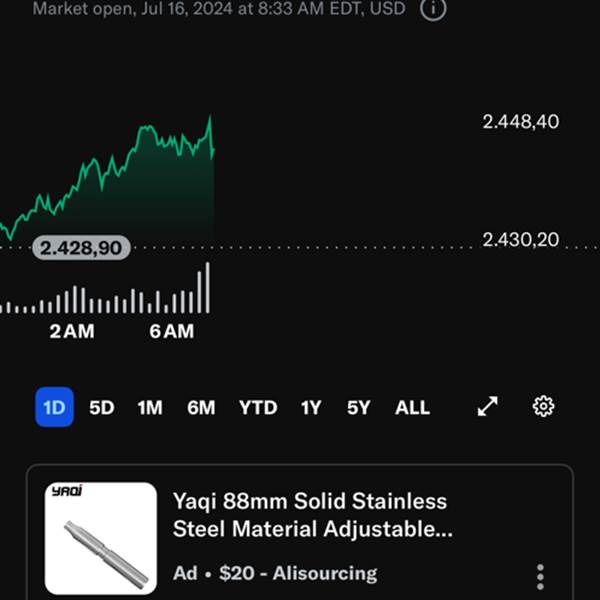The height and width of the screenshot is (600, 600).
Task: Switch to 1Y time range
Action: click(x=311, y=408)
